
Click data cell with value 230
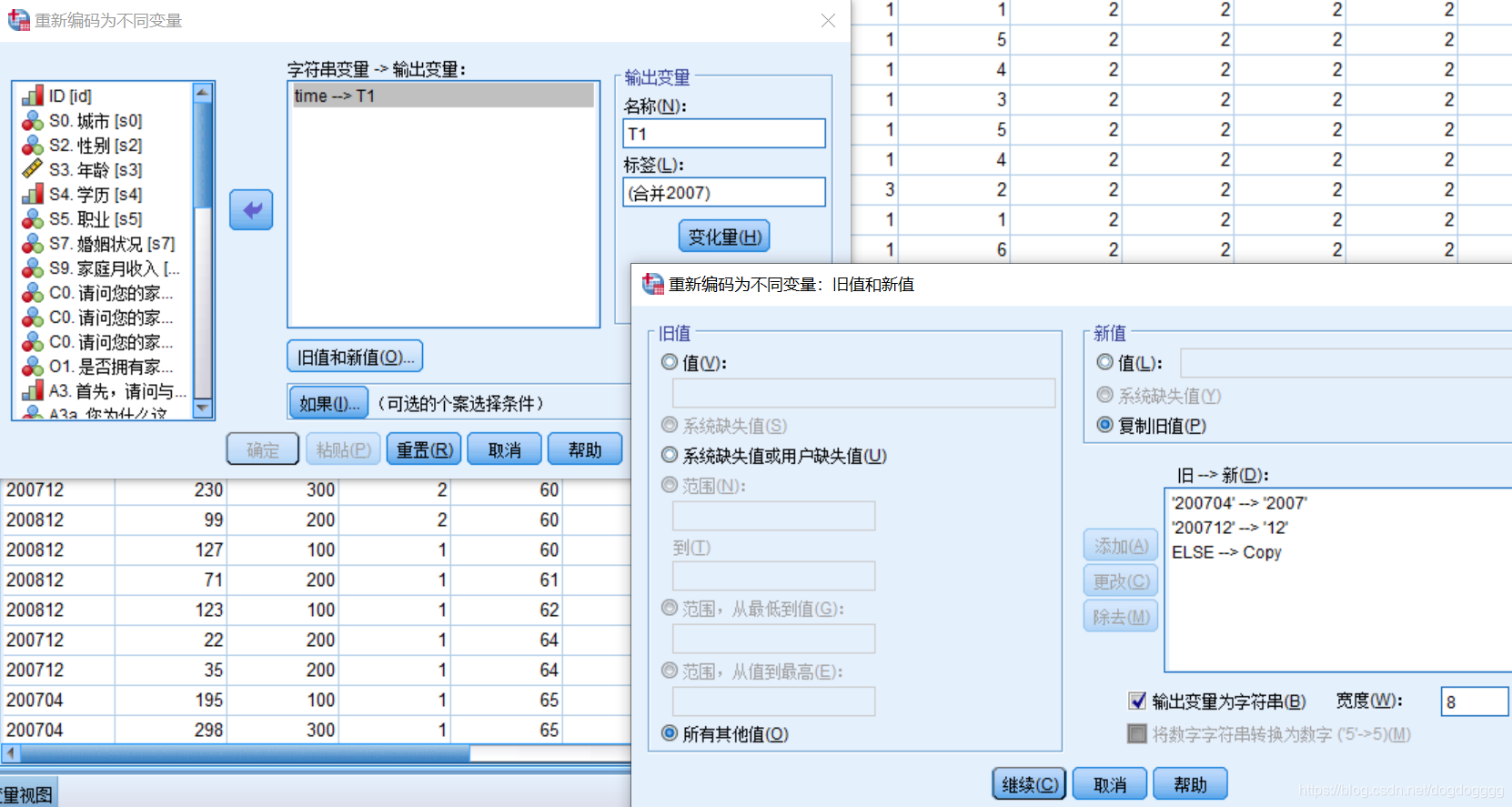click(x=170, y=489)
